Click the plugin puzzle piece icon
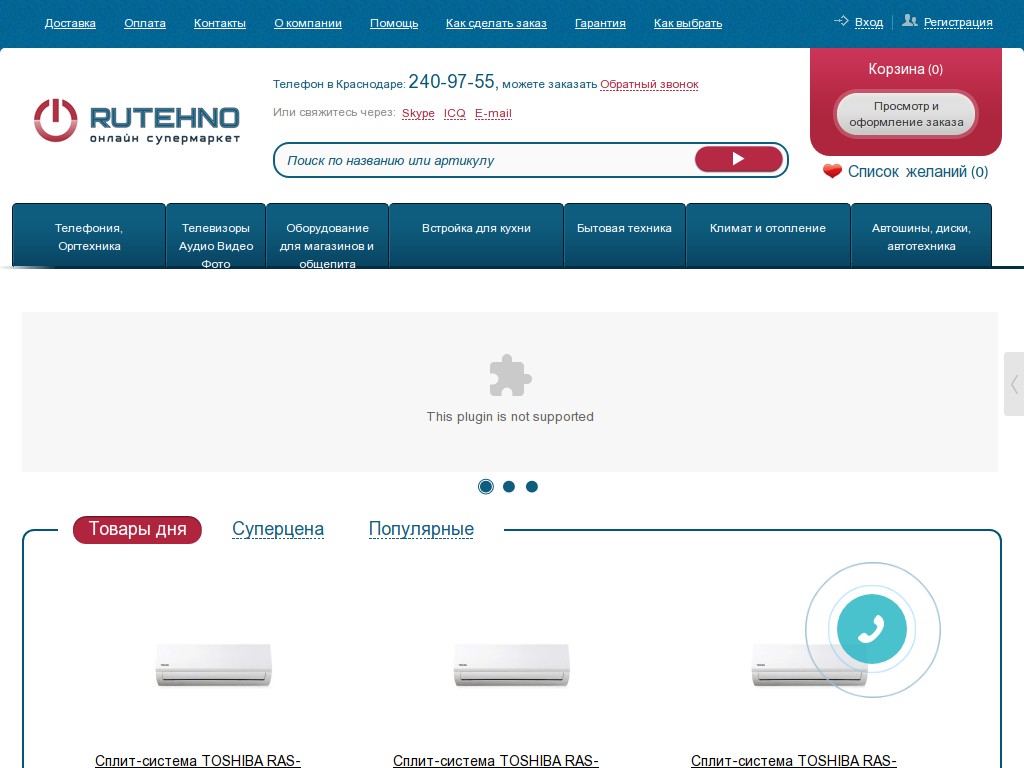Viewport: 1024px width, 768px height. [511, 376]
